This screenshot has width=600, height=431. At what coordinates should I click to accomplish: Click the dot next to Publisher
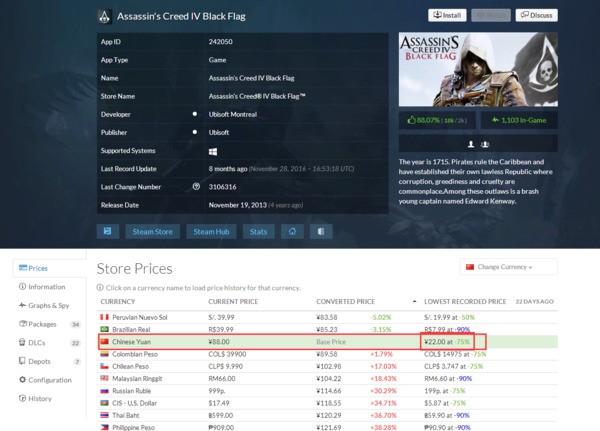[x=195, y=132]
